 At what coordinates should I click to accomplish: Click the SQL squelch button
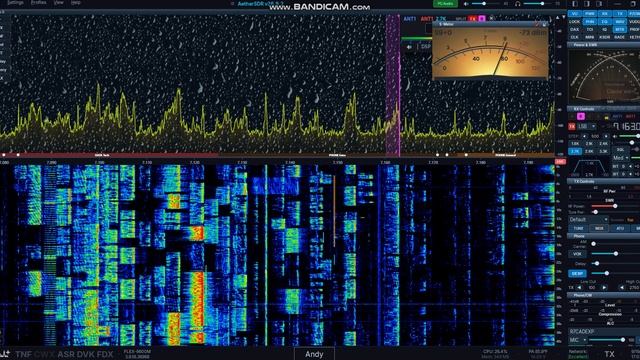click(x=620, y=150)
